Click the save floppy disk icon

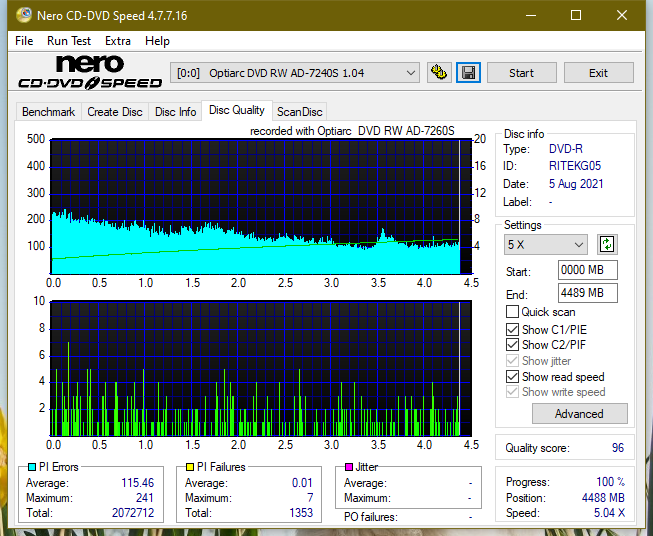468,73
